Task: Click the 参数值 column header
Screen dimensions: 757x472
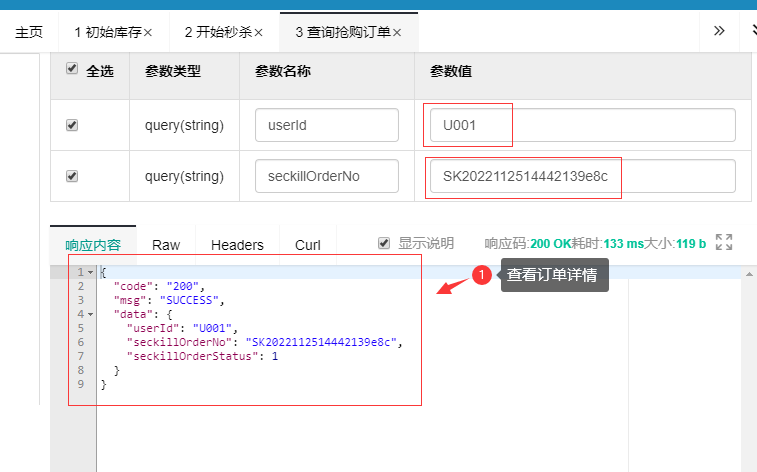Action: (x=451, y=71)
